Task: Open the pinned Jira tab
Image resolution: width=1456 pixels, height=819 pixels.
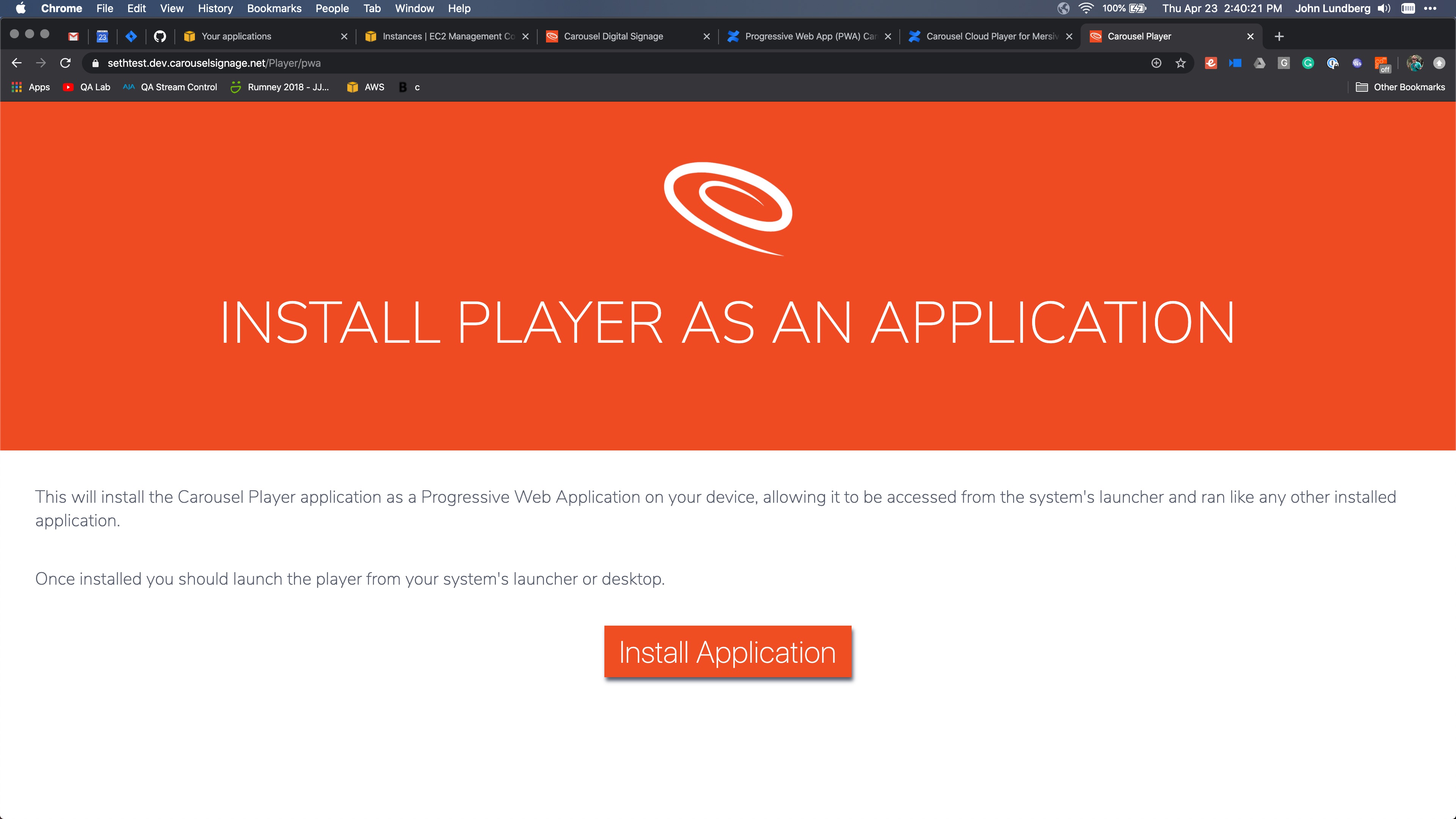Action: click(x=131, y=36)
